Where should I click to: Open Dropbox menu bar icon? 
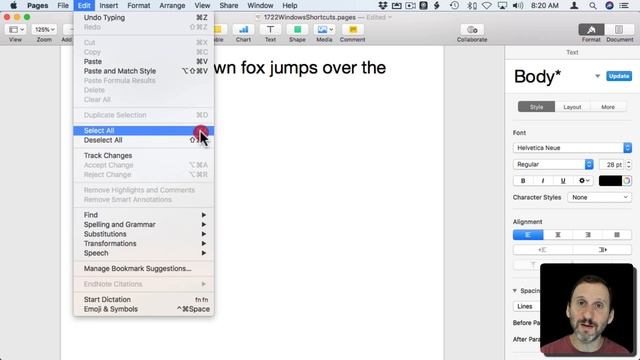point(383,5)
